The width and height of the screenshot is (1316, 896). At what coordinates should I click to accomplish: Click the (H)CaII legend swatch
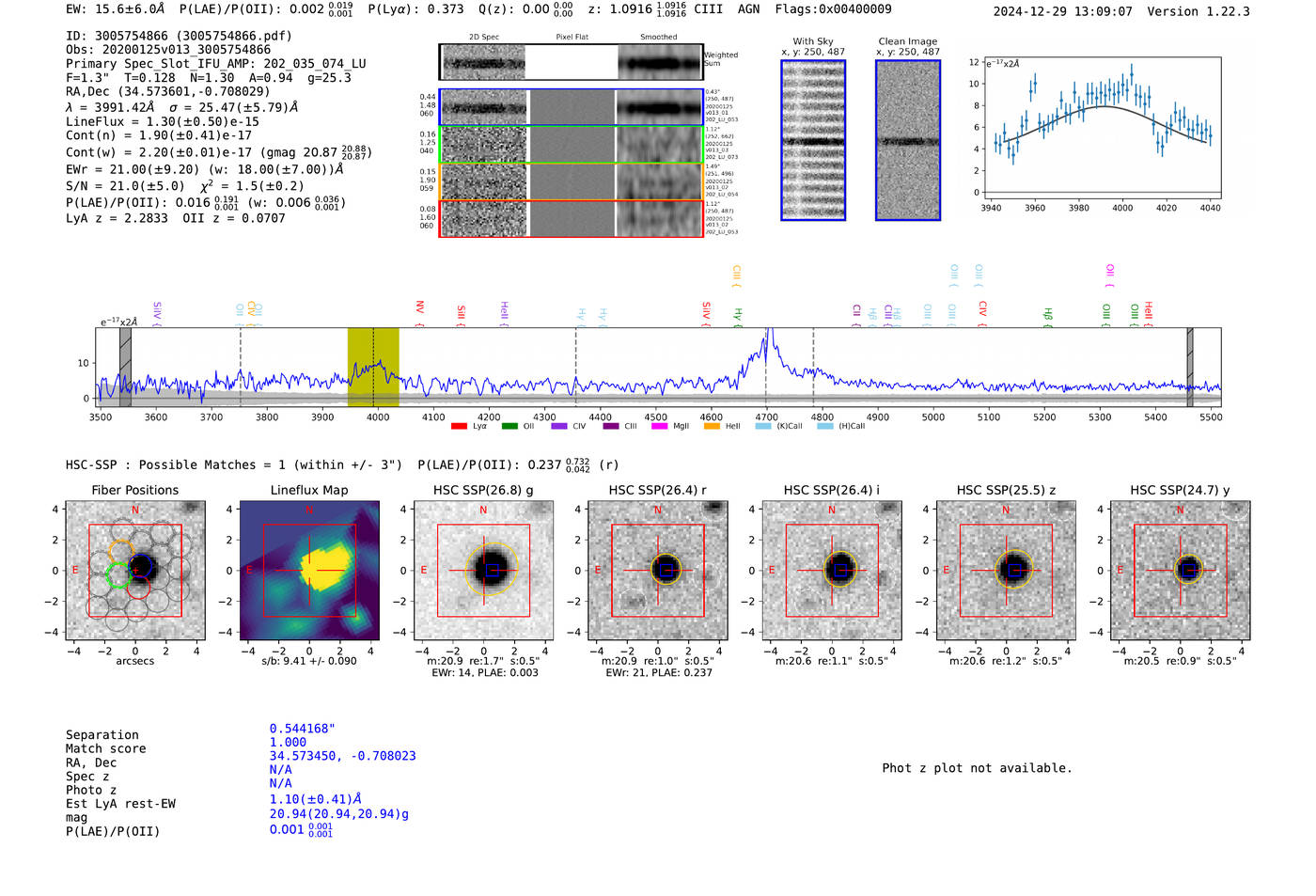(825, 426)
